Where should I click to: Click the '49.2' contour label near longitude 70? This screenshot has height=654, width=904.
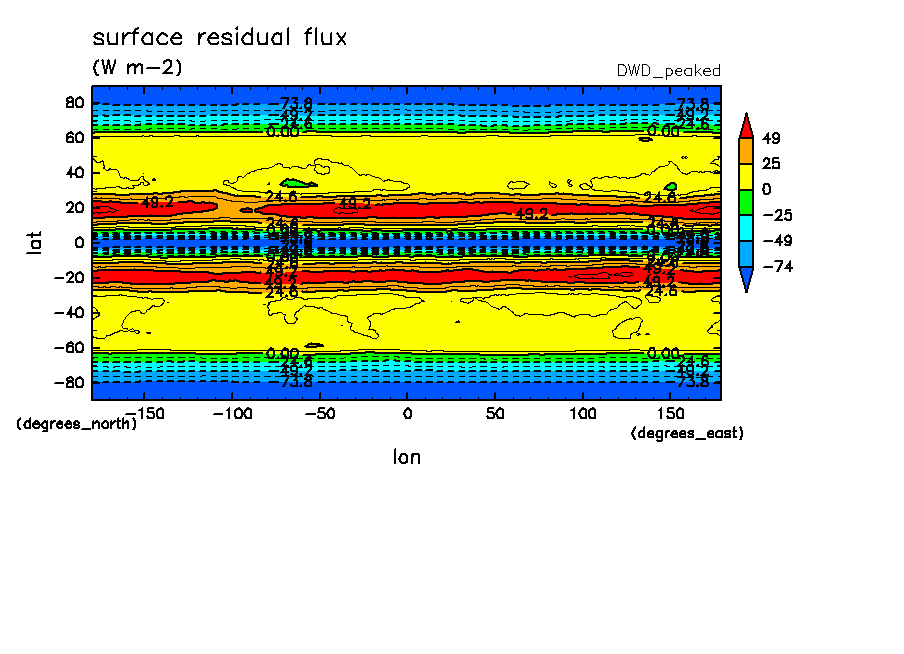(x=532, y=214)
